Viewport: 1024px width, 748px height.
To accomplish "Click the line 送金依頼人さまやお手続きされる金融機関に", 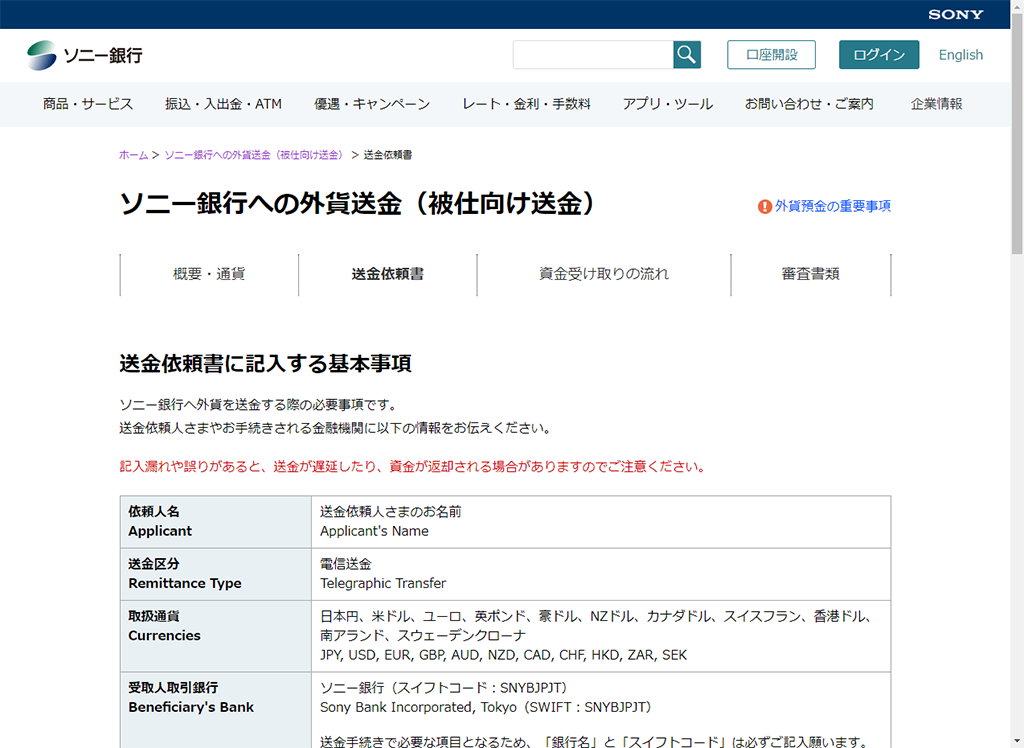I will pos(337,429).
